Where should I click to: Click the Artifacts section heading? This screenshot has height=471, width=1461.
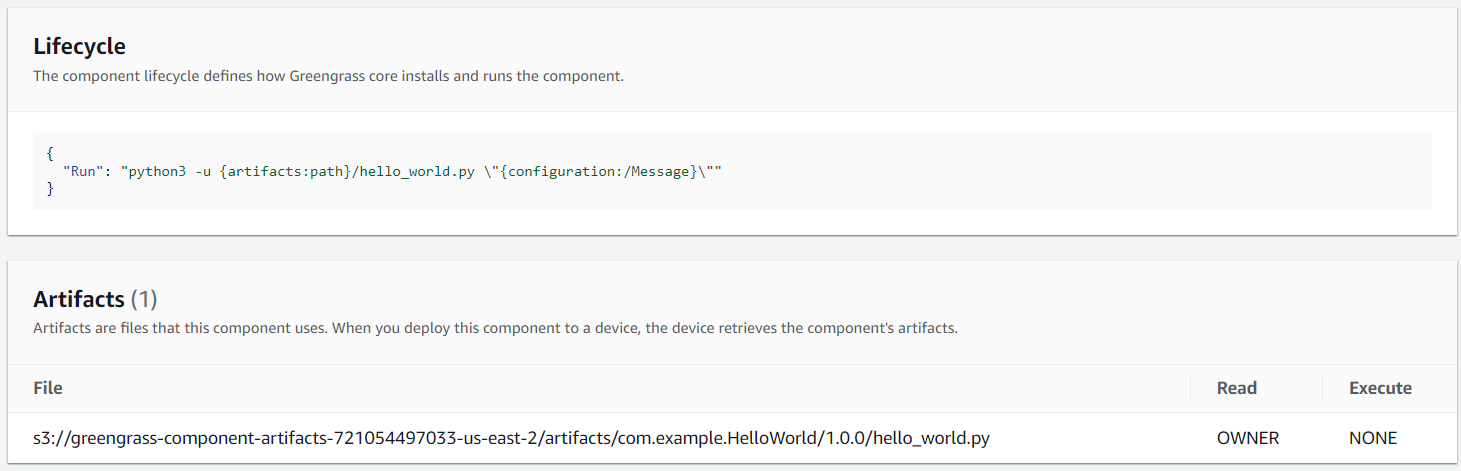coord(79,299)
